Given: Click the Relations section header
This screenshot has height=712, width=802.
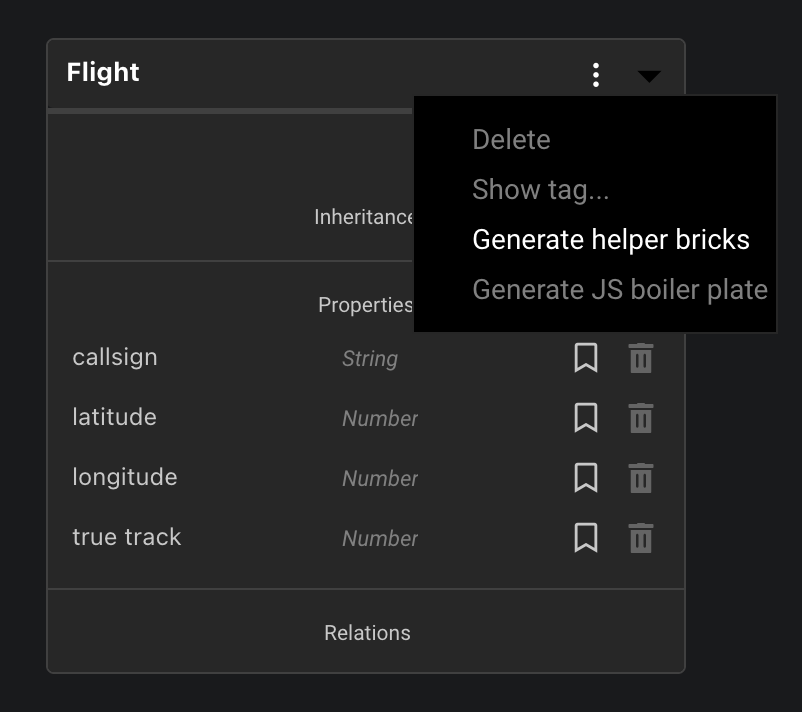Looking at the screenshot, I should point(367,633).
